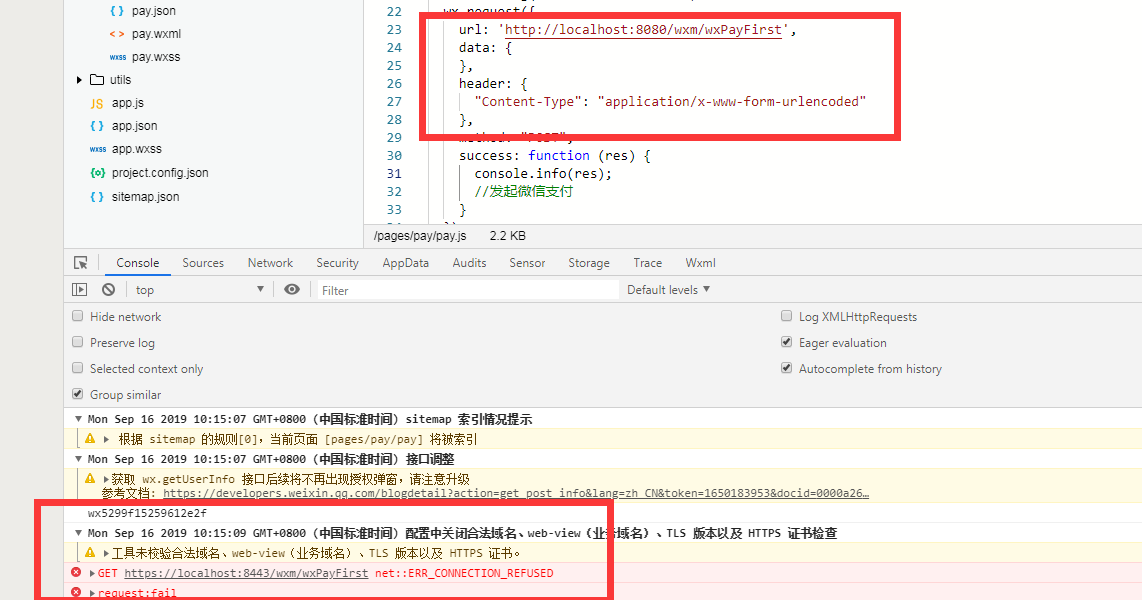Image resolution: width=1142 pixels, height=600 pixels.
Task: Enable Preserve log checkbox
Action: [78, 342]
